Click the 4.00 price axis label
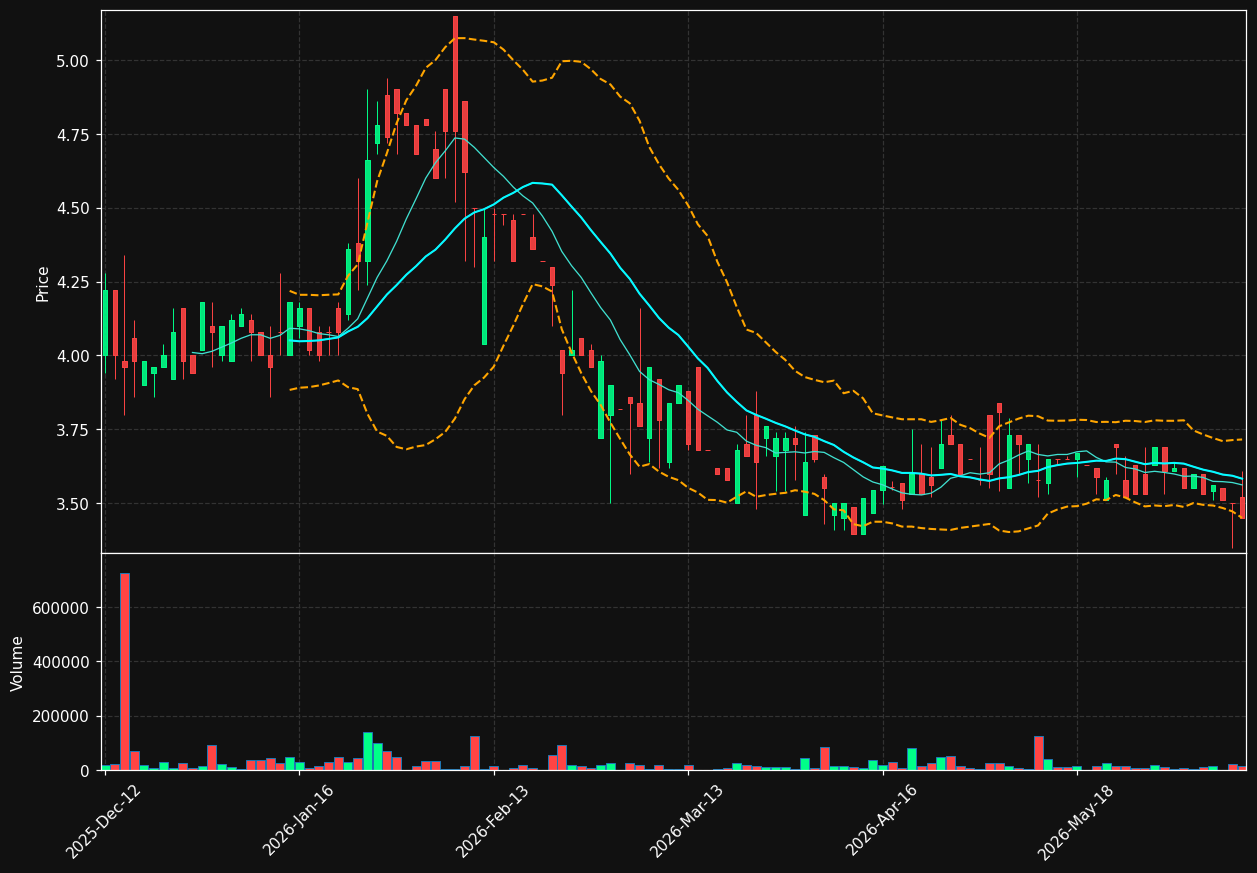Screen dimensions: 1257x873 point(72,356)
